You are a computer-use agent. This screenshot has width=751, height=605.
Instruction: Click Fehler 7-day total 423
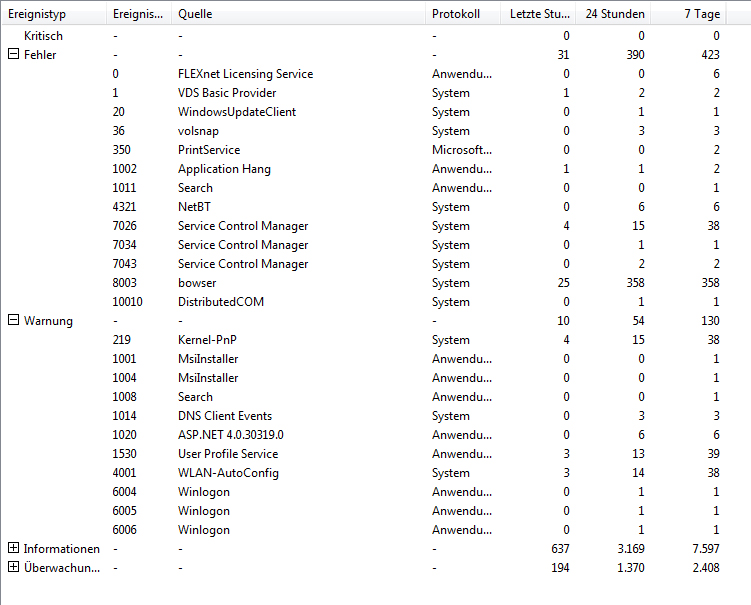[710, 55]
